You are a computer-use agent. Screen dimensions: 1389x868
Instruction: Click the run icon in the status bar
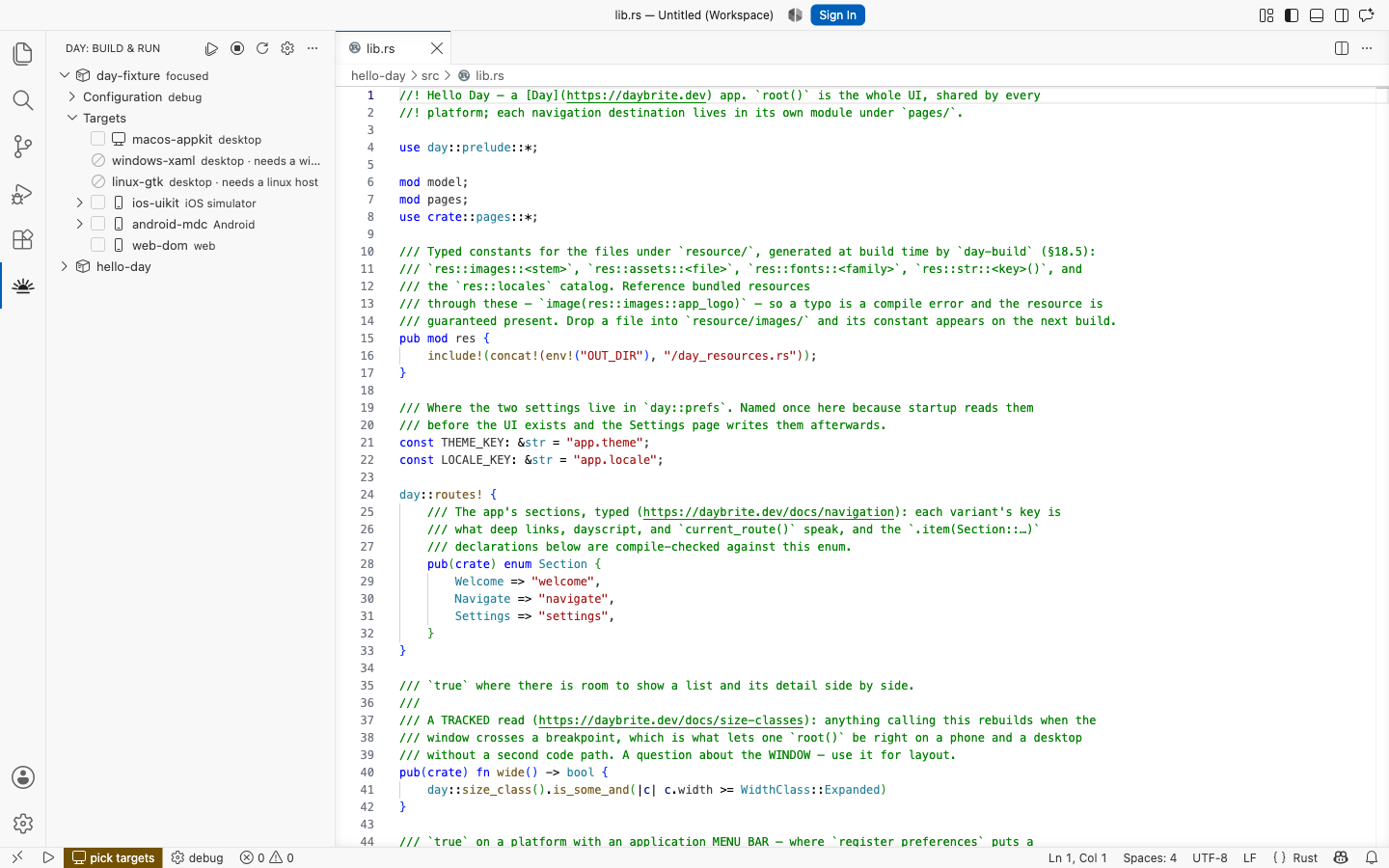[x=48, y=857]
